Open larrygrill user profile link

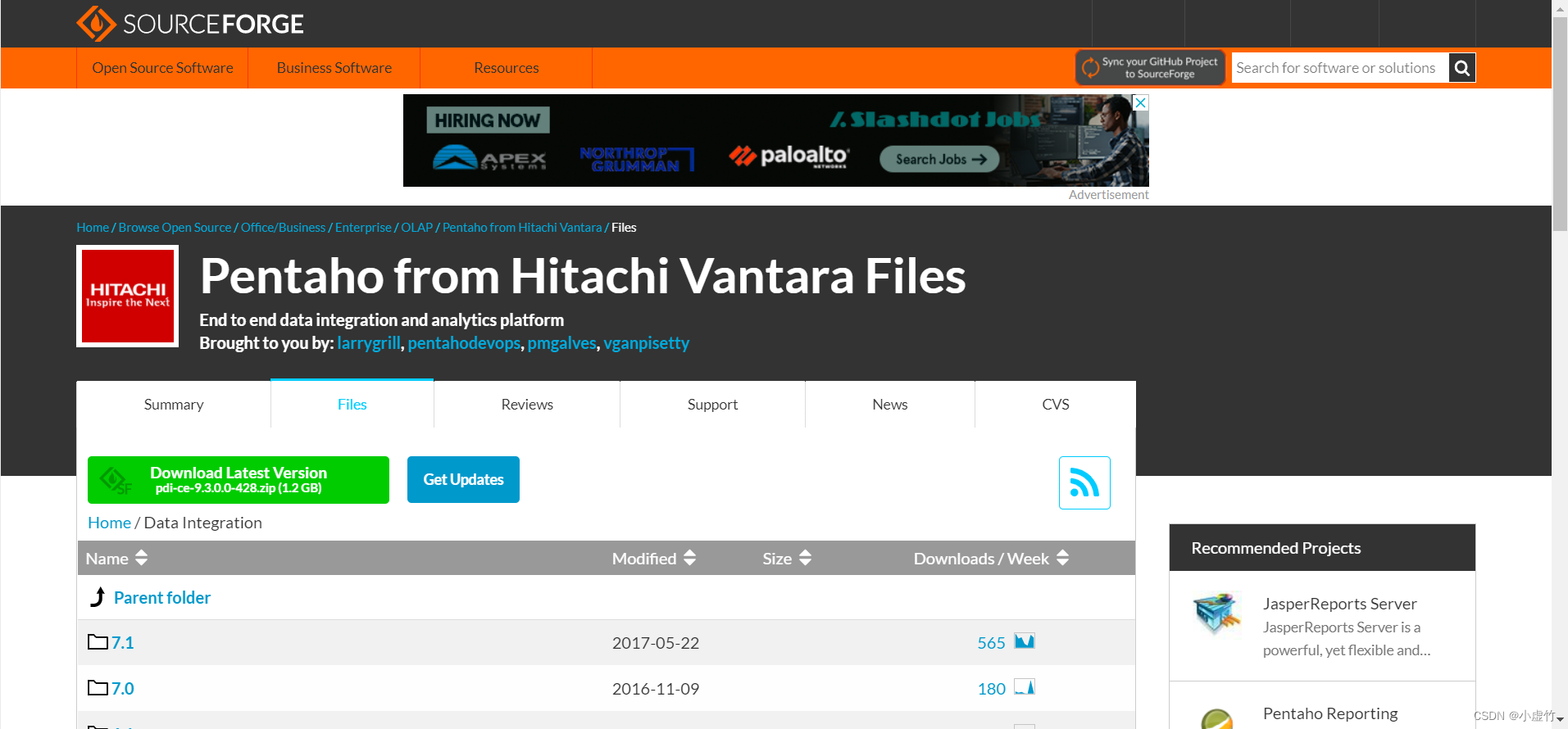[369, 343]
